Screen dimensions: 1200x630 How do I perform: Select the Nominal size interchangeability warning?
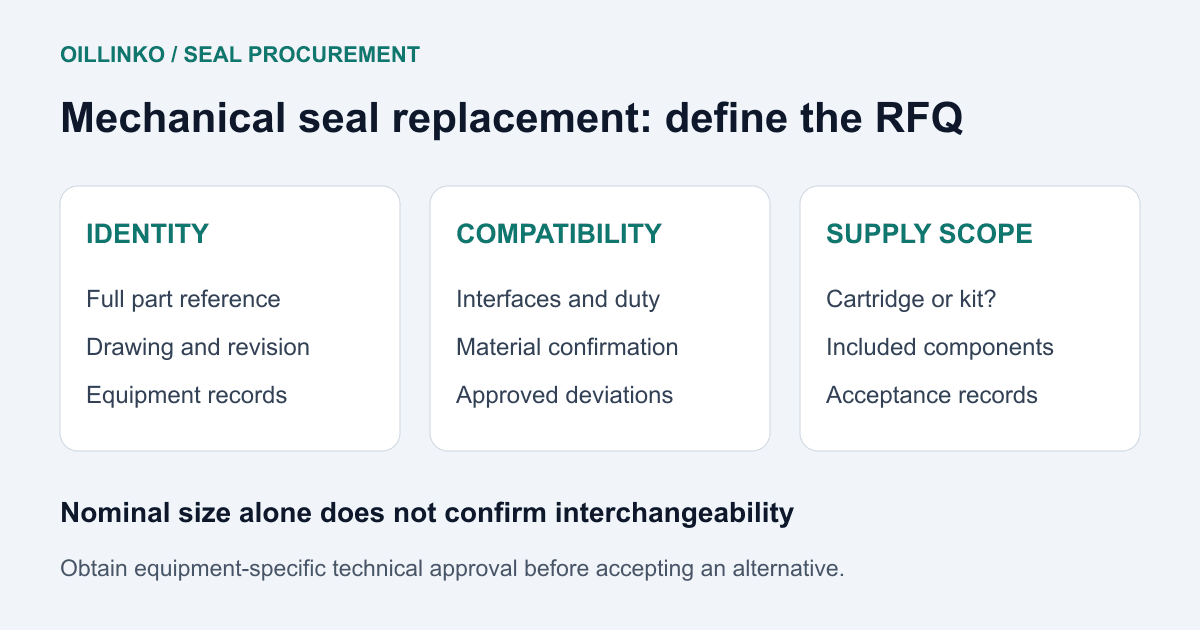click(427, 513)
